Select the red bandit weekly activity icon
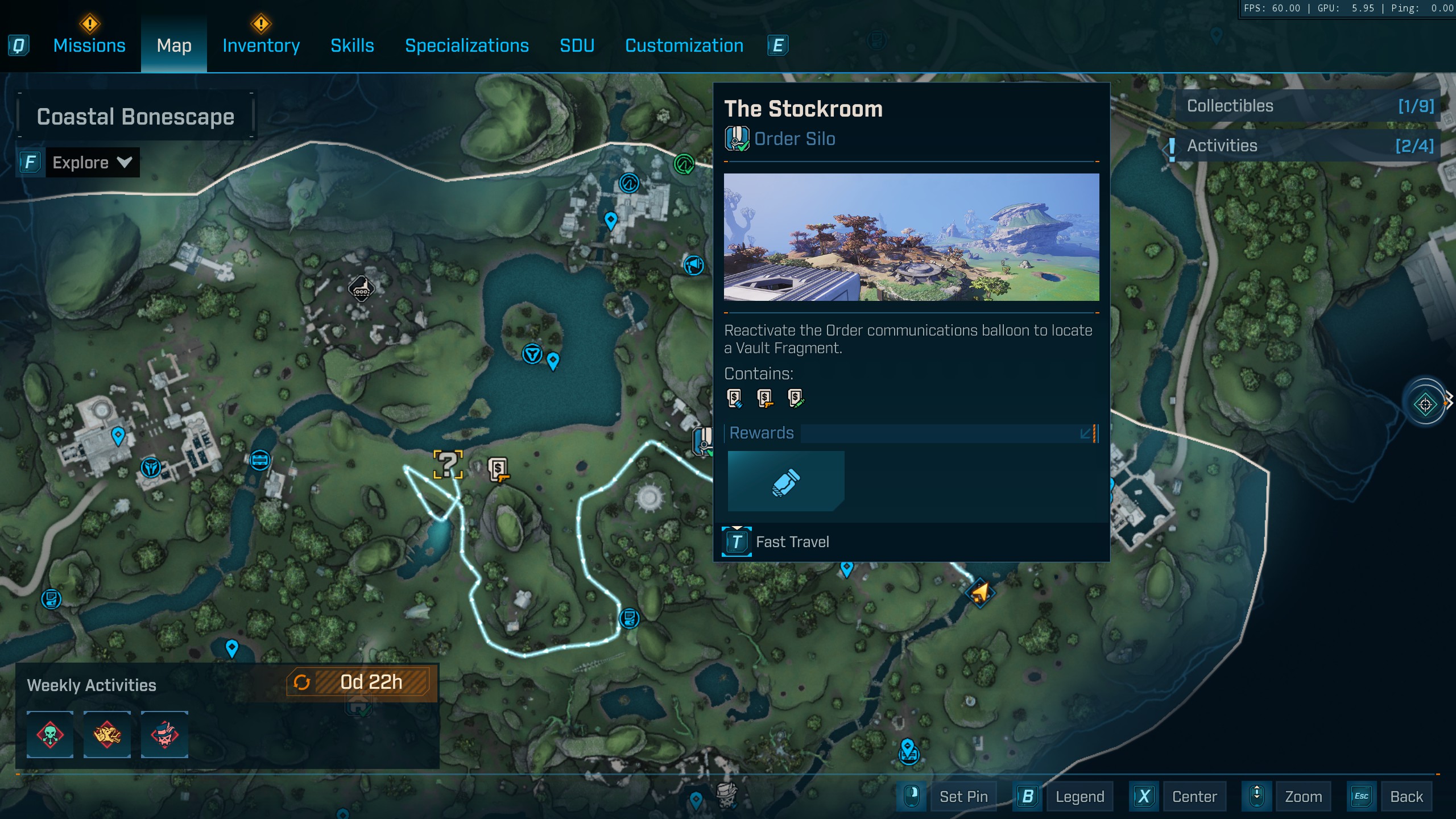This screenshot has height=819, width=1456. coord(164,734)
